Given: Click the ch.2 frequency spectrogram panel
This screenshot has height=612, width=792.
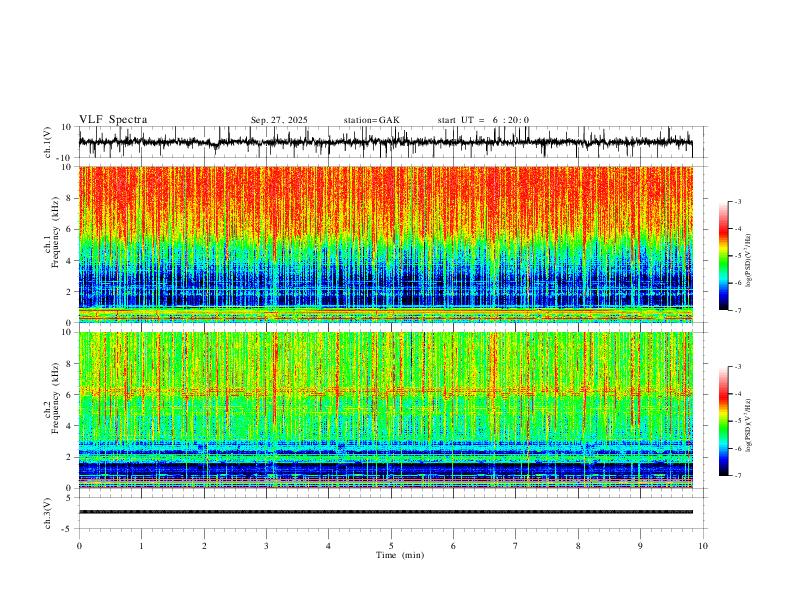Looking at the screenshot, I should point(385,410).
